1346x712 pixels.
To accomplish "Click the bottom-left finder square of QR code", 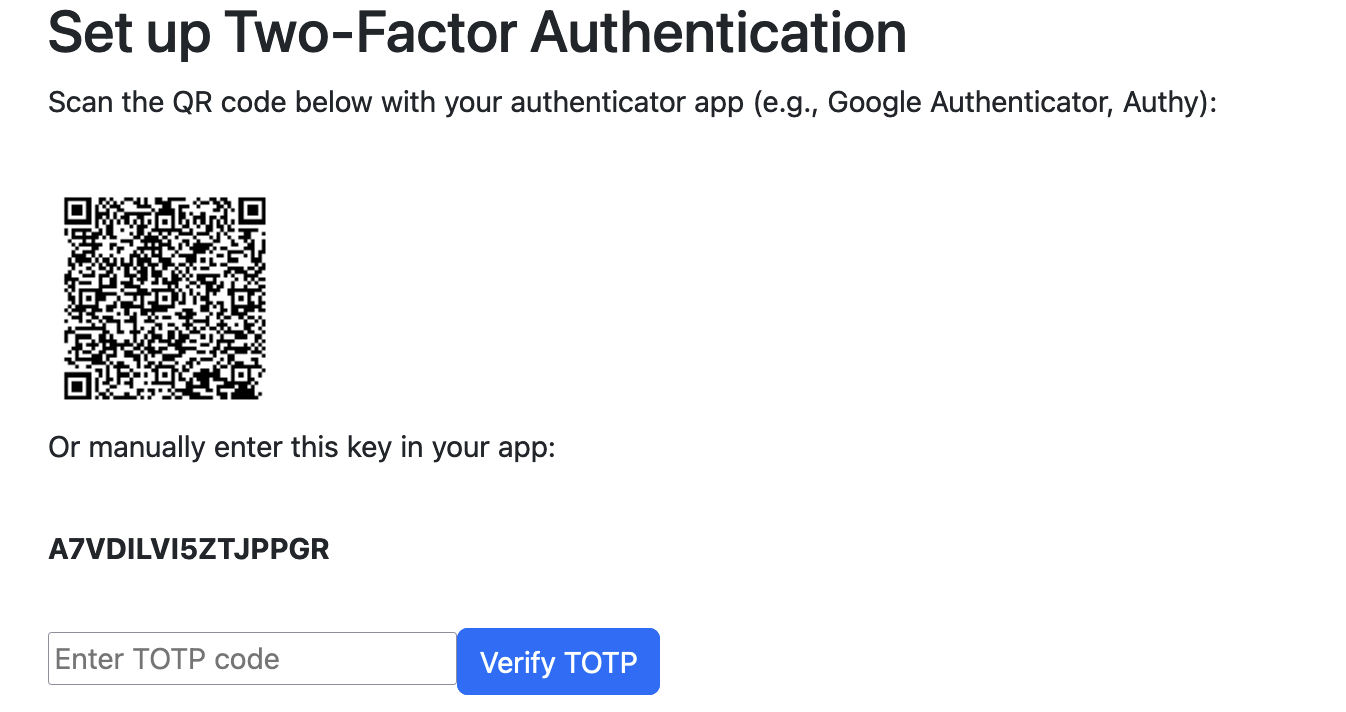I will pyautogui.click(x=80, y=384).
